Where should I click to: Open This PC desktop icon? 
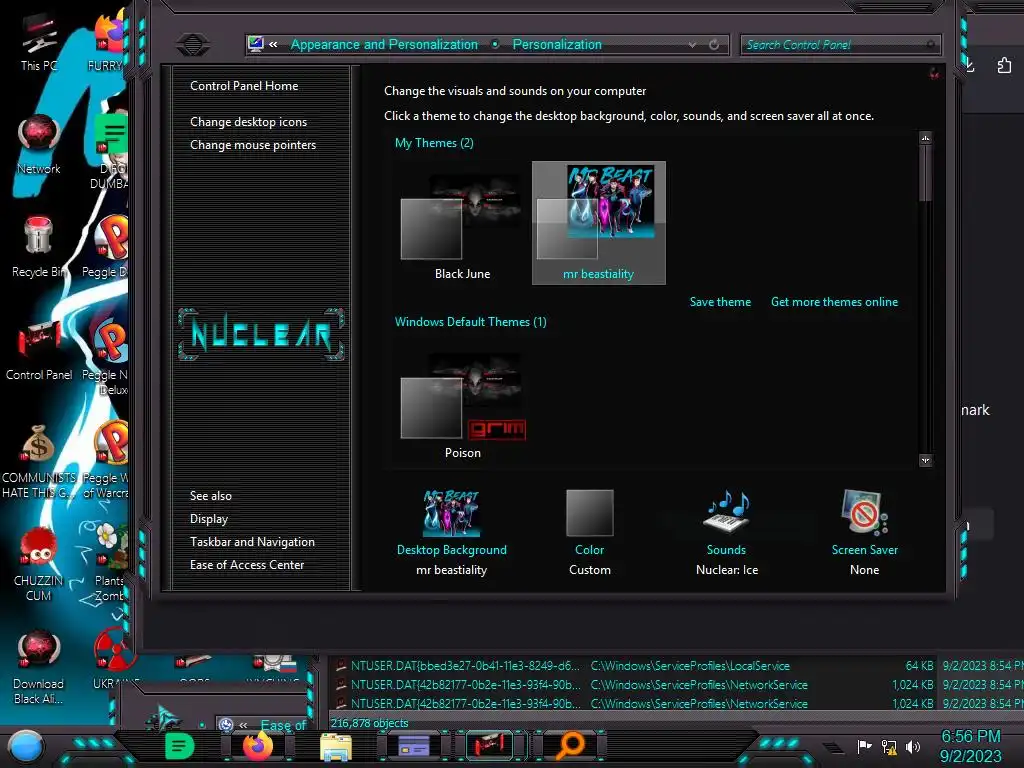(x=39, y=43)
